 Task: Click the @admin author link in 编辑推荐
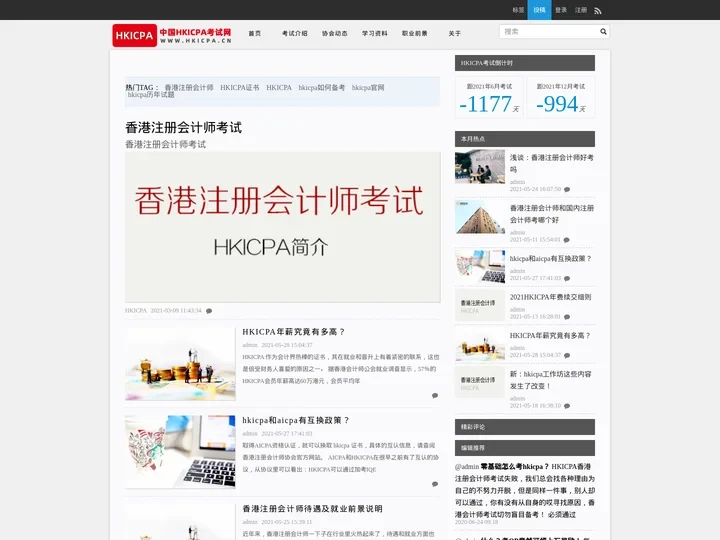coord(467,467)
